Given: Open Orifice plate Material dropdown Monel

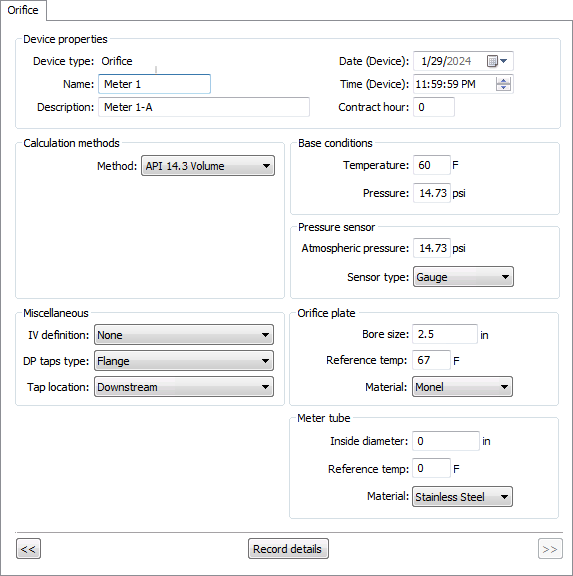Looking at the screenshot, I should click(x=462, y=387).
